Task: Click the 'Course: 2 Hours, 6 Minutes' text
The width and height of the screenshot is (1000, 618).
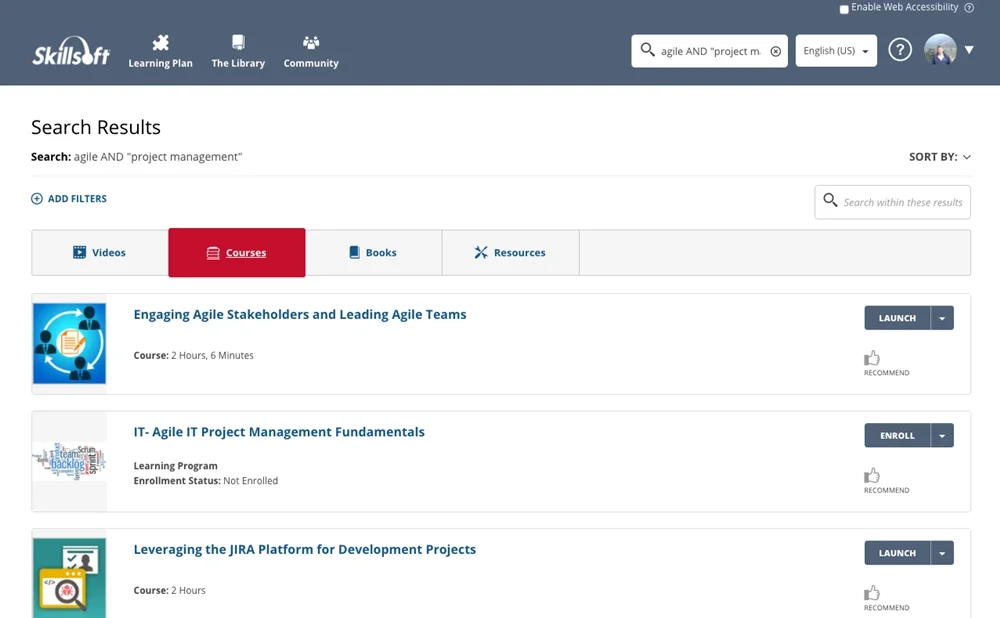Action: (193, 355)
